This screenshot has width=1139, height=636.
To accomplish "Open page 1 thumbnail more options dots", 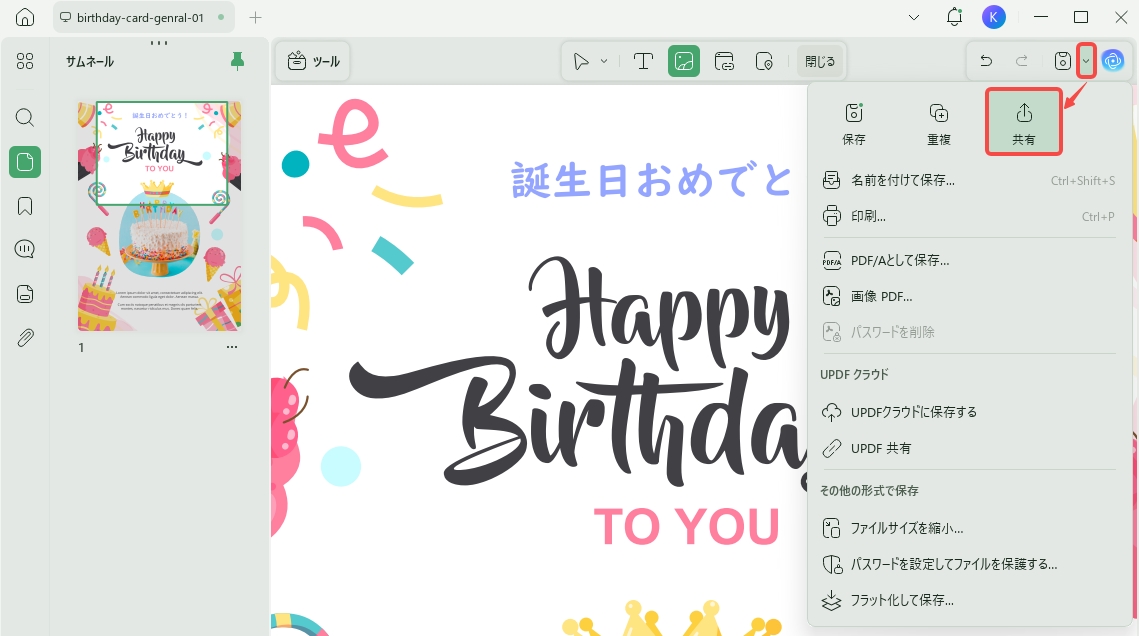I will pos(232,347).
